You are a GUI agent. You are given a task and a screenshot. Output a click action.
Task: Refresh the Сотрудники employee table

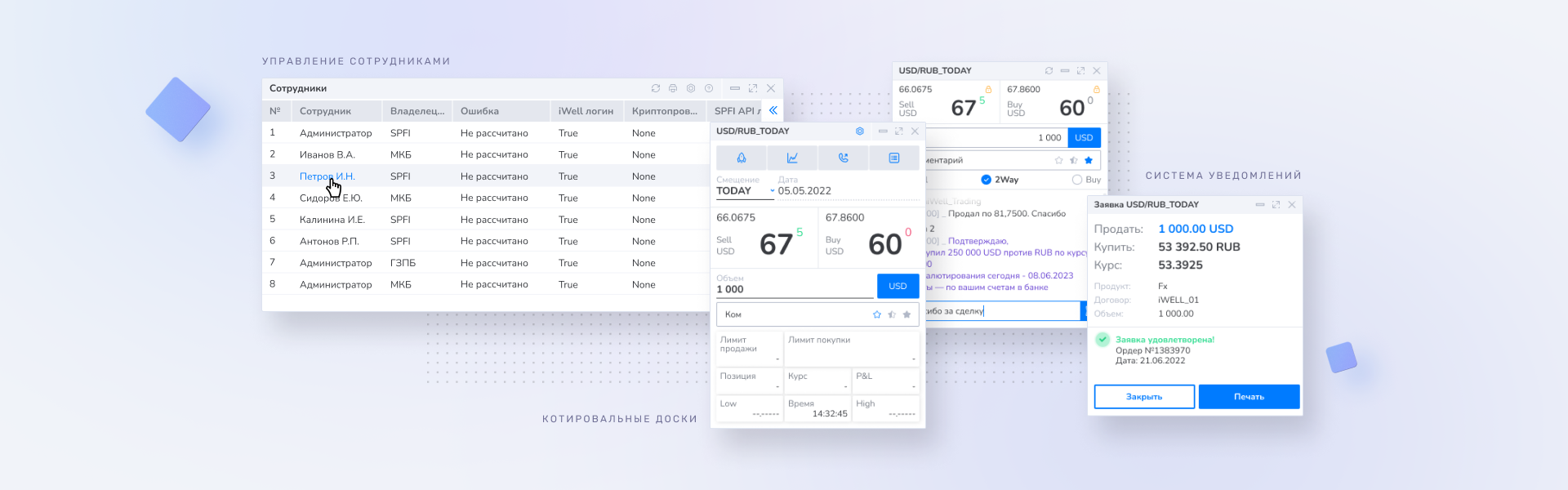tap(655, 88)
